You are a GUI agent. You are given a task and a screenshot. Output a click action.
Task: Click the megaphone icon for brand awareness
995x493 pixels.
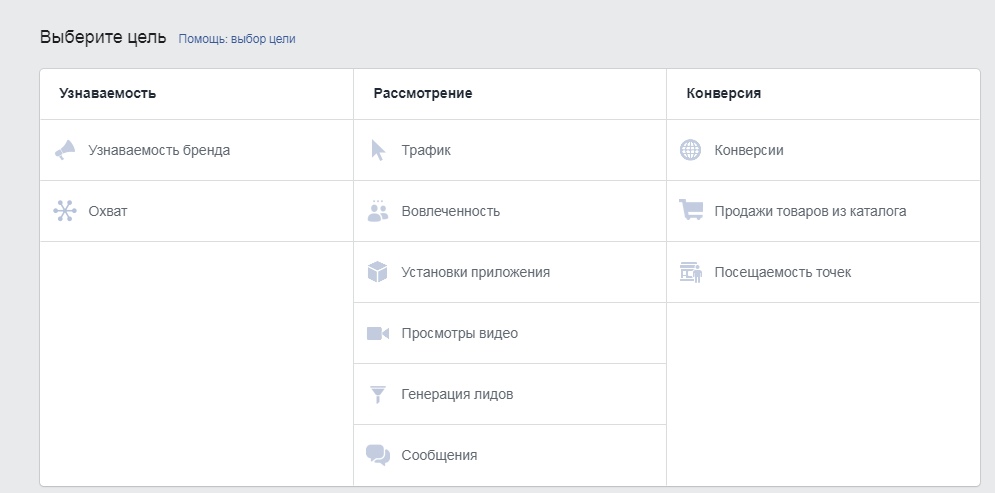65,150
